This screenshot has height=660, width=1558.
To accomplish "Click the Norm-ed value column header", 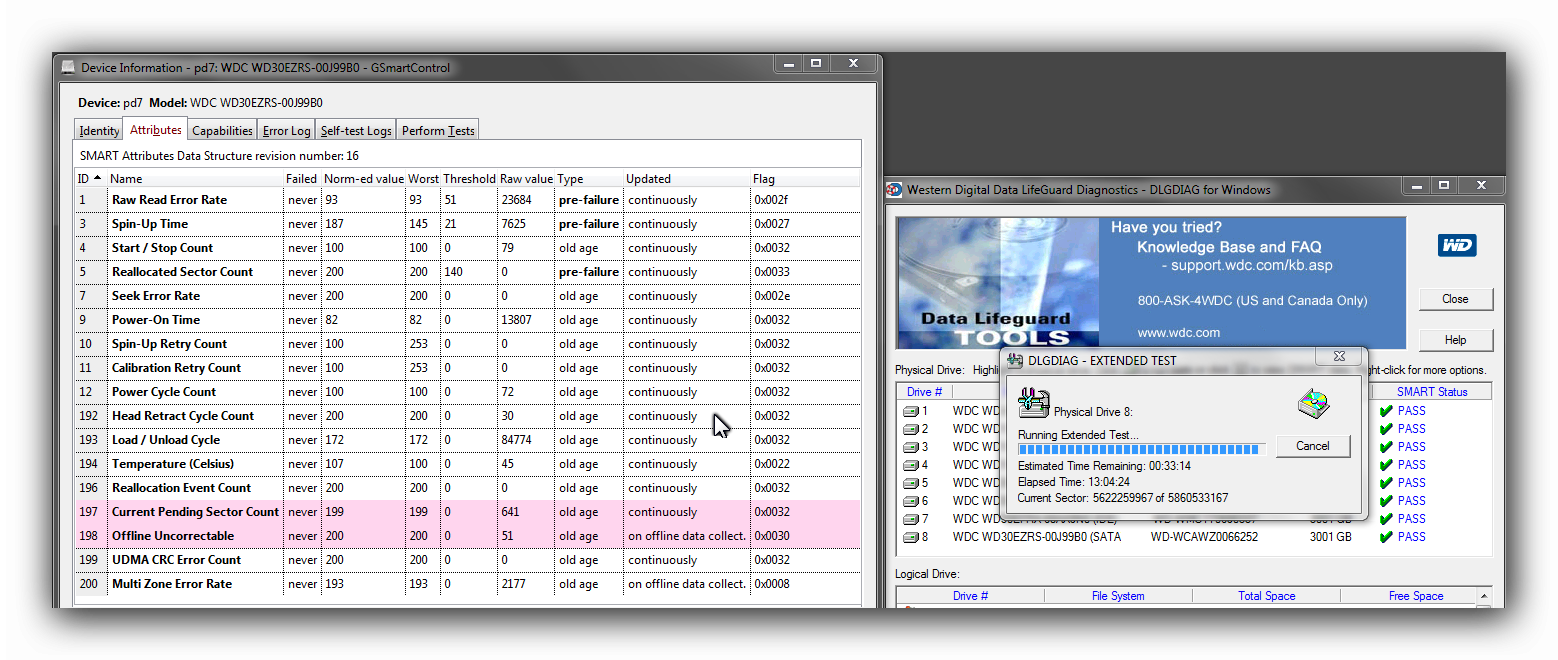I will 364,179.
